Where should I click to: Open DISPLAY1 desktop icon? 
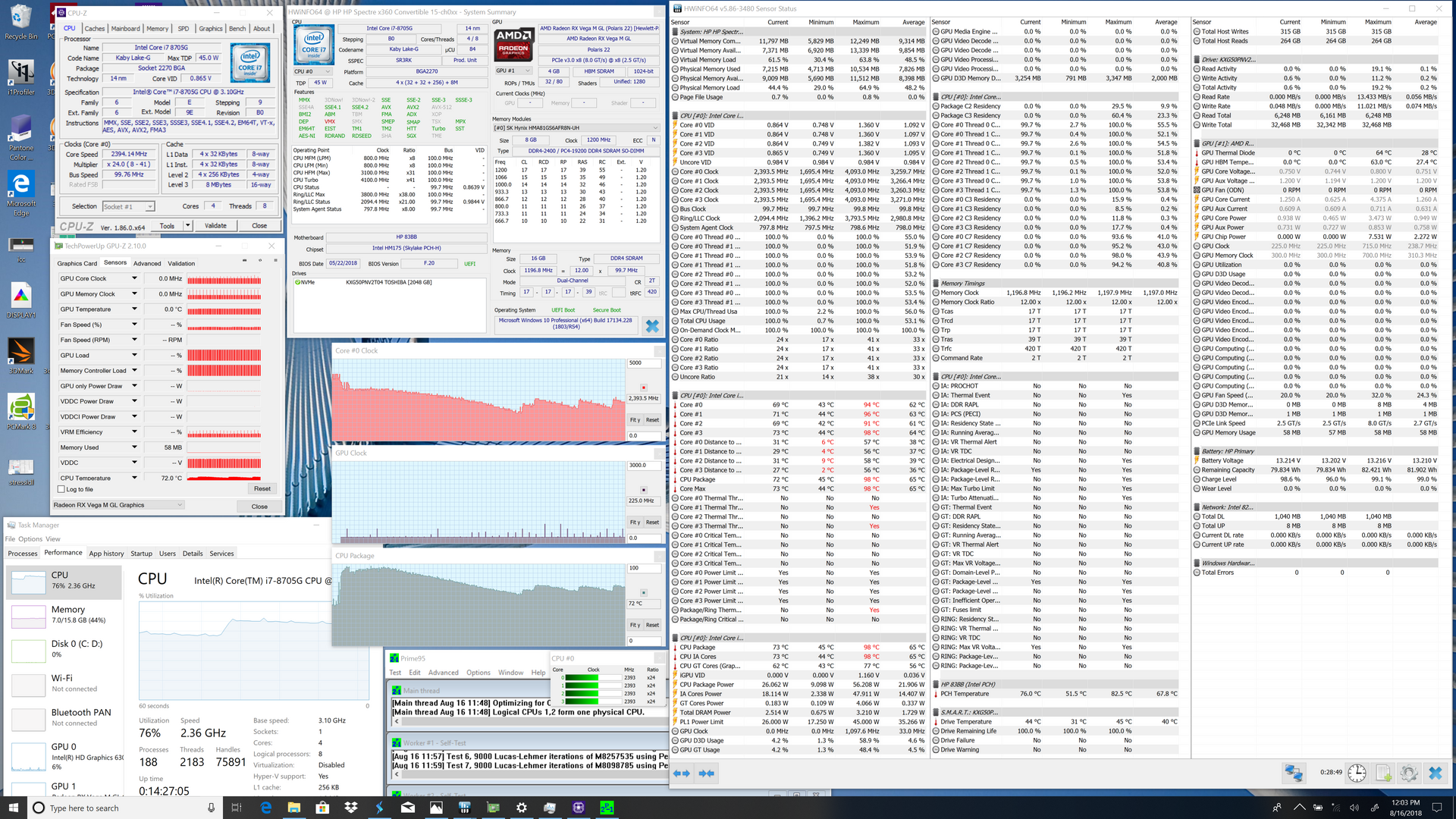click(x=20, y=301)
